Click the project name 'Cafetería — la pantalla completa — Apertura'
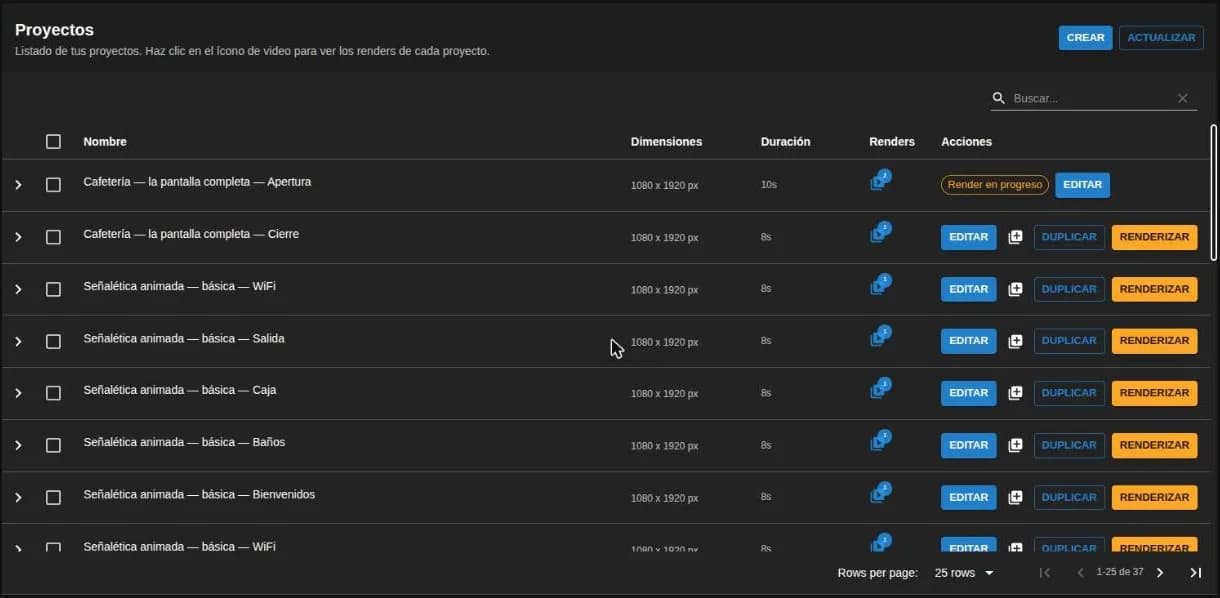The width and height of the screenshot is (1220, 598). [197, 182]
